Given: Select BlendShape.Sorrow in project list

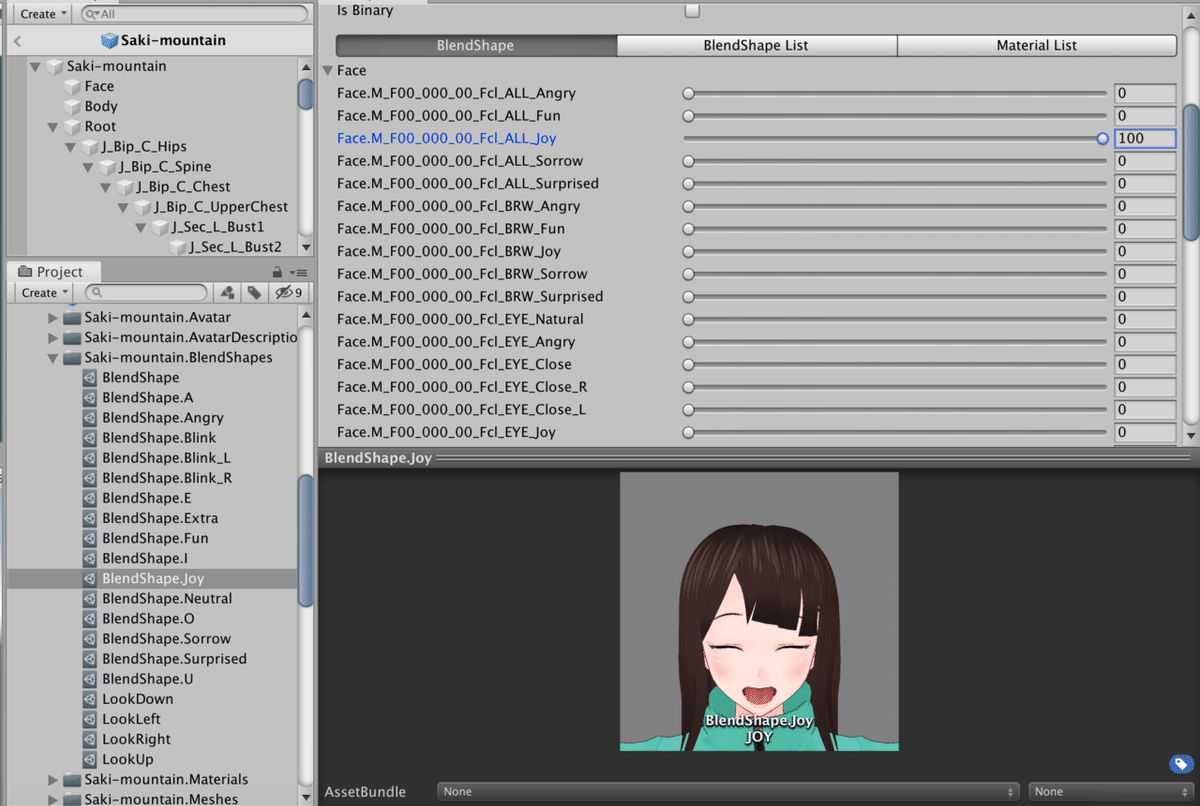Looking at the screenshot, I should pyautogui.click(x=166, y=639).
